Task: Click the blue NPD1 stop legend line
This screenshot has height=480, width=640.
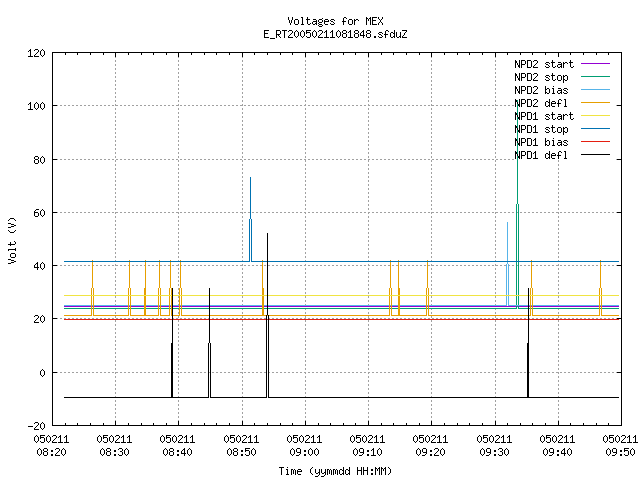Action: tap(596, 129)
